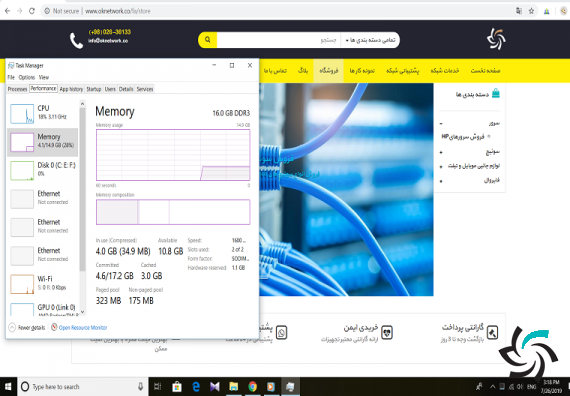This screenshot has height=396, width=570.
Task: Select Wi-Fi in the performance list
Action: coord(43,284)
